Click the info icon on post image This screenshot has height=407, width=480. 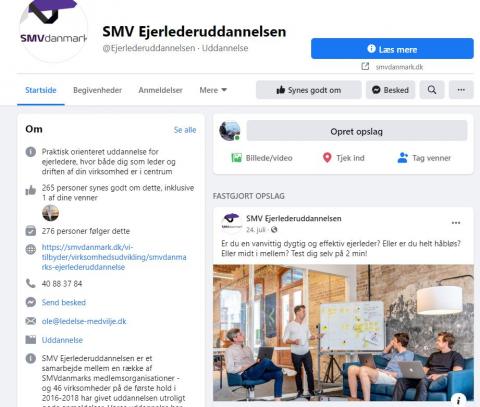click(x=459, y=400)
